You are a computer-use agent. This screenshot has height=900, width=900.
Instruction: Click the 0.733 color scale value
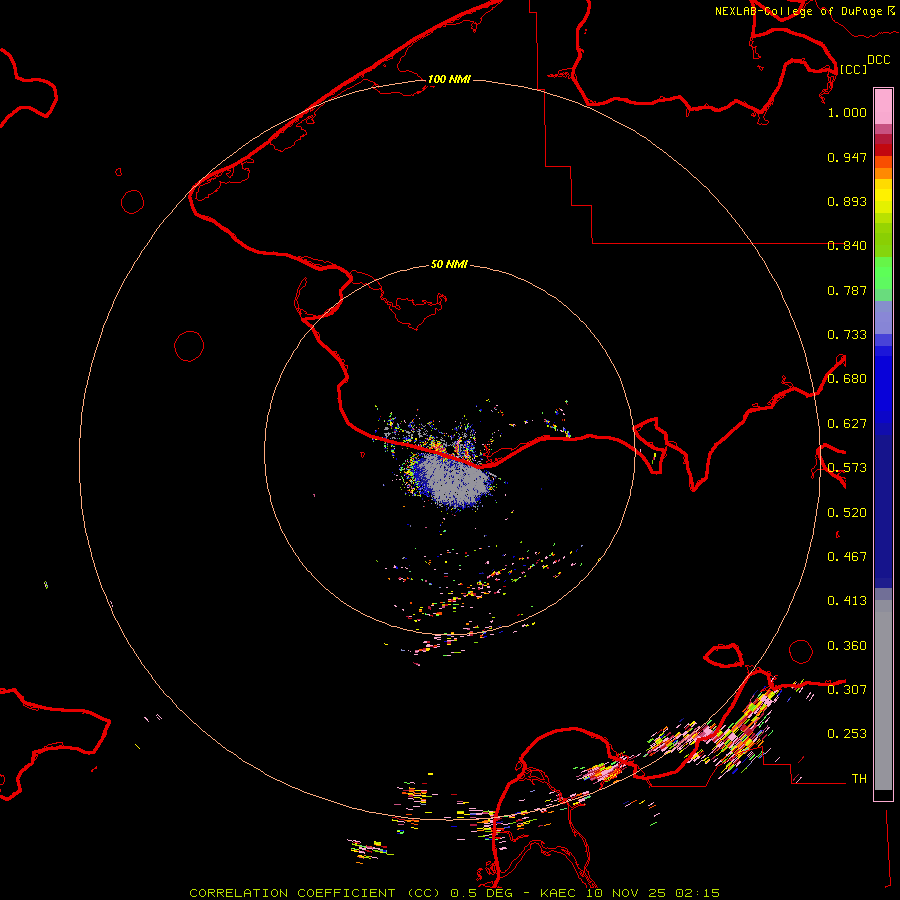pyautogui.click(x=847, y=335)
